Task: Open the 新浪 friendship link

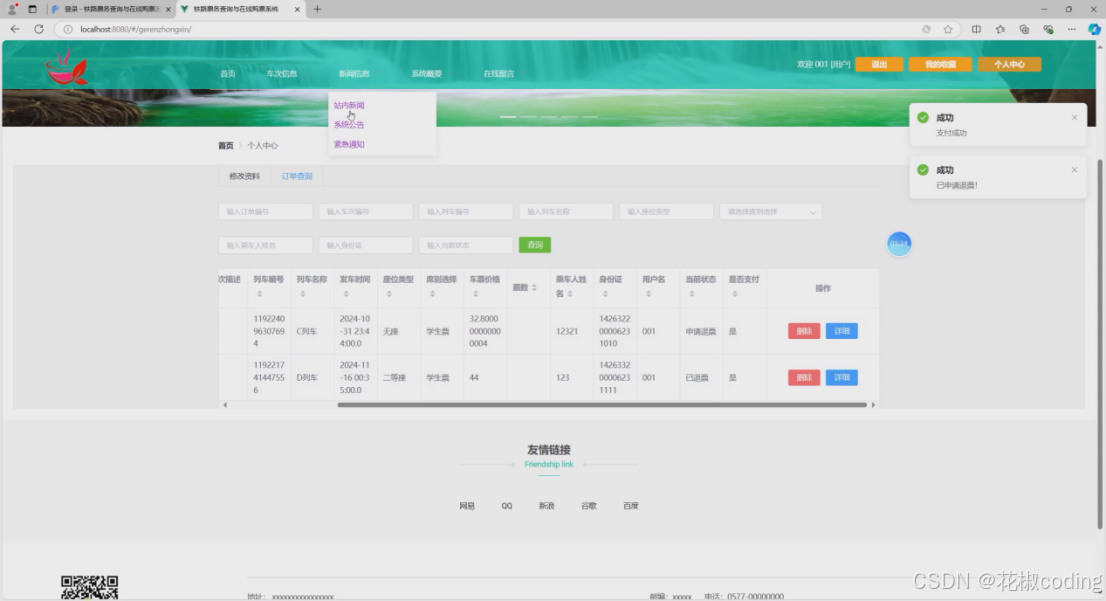Action: [547, 506]
